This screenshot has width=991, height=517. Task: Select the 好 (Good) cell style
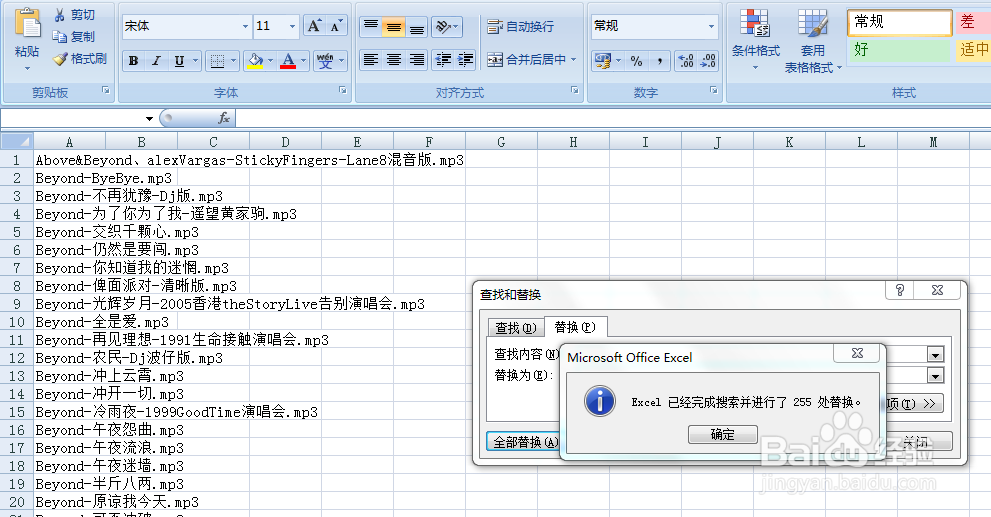(899, 49)
